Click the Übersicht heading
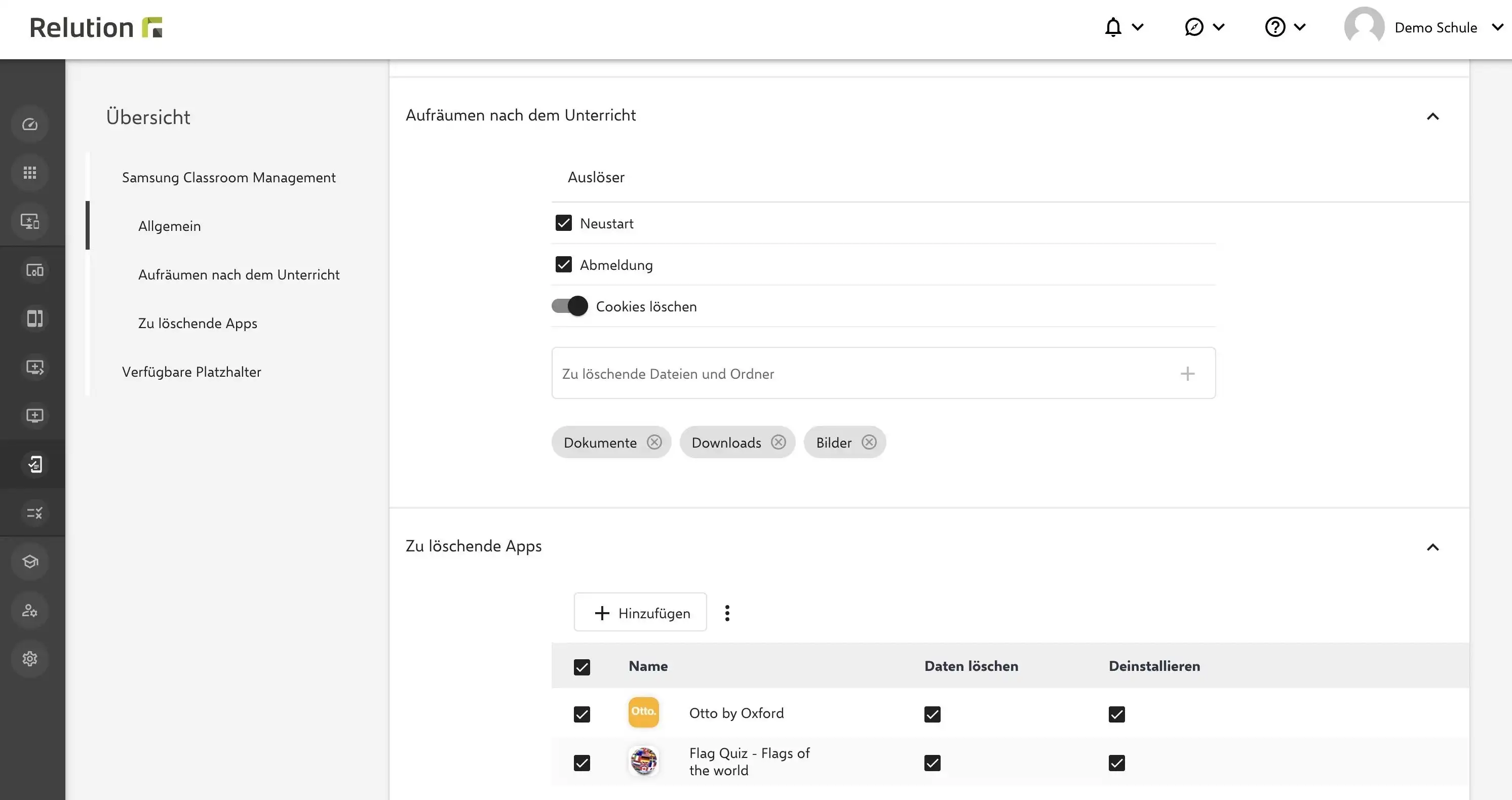Viewport: 1512px width, 800px height. click(148, 117)
